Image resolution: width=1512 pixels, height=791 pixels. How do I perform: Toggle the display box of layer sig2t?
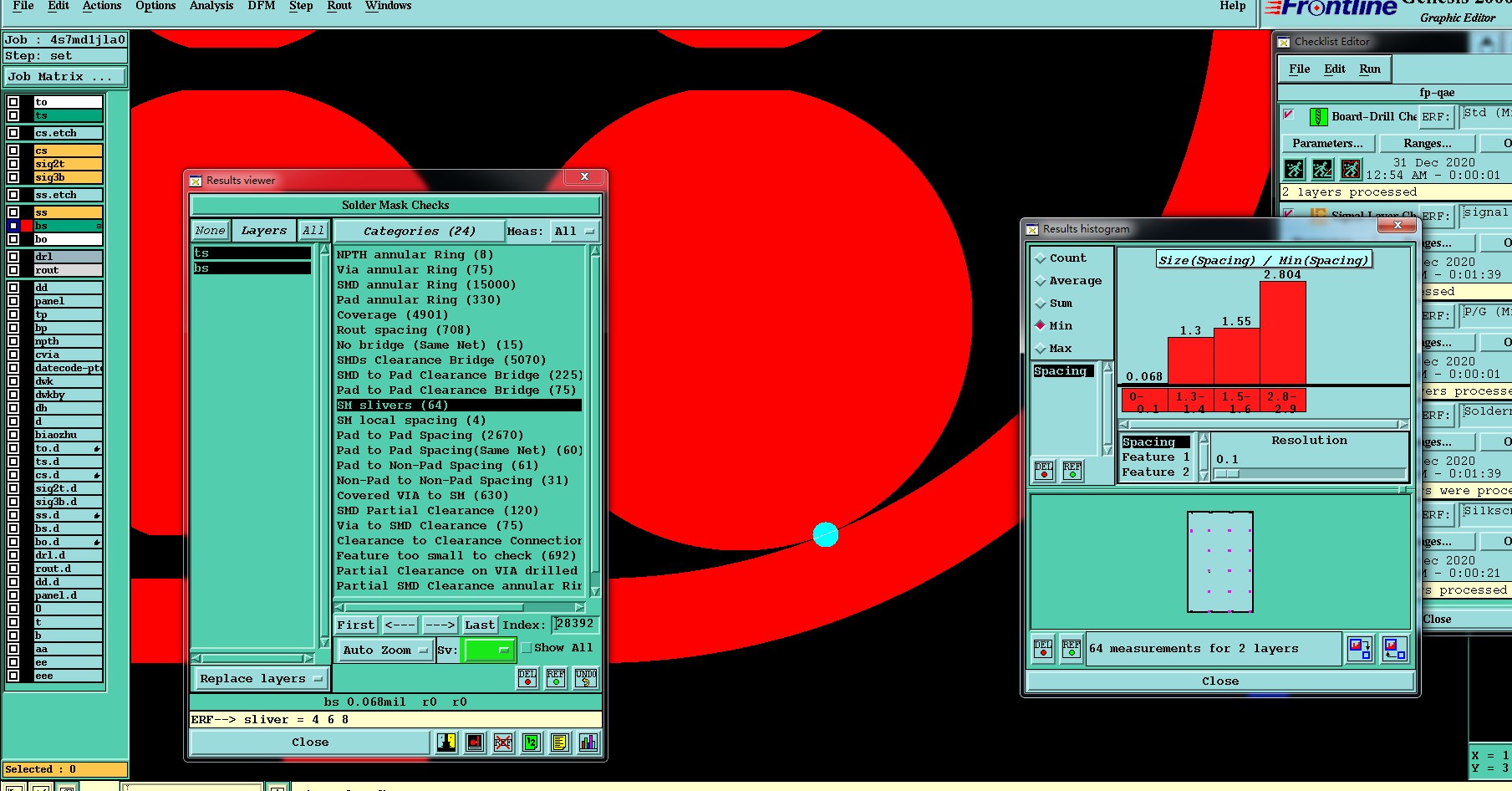point(13,164)
